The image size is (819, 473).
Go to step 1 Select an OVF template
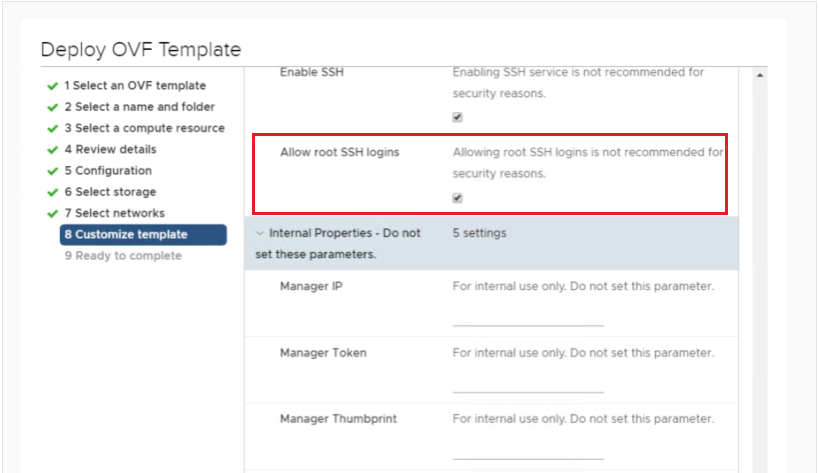135,86
